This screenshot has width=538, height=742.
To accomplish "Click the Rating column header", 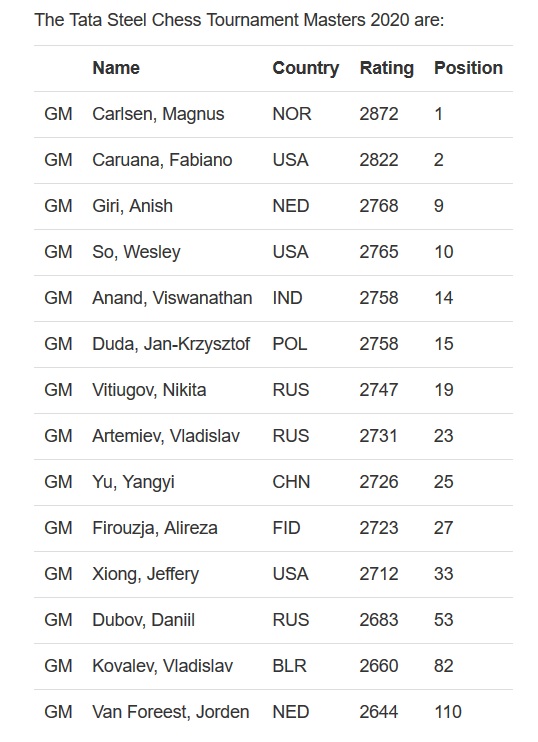I will (387, 68).
